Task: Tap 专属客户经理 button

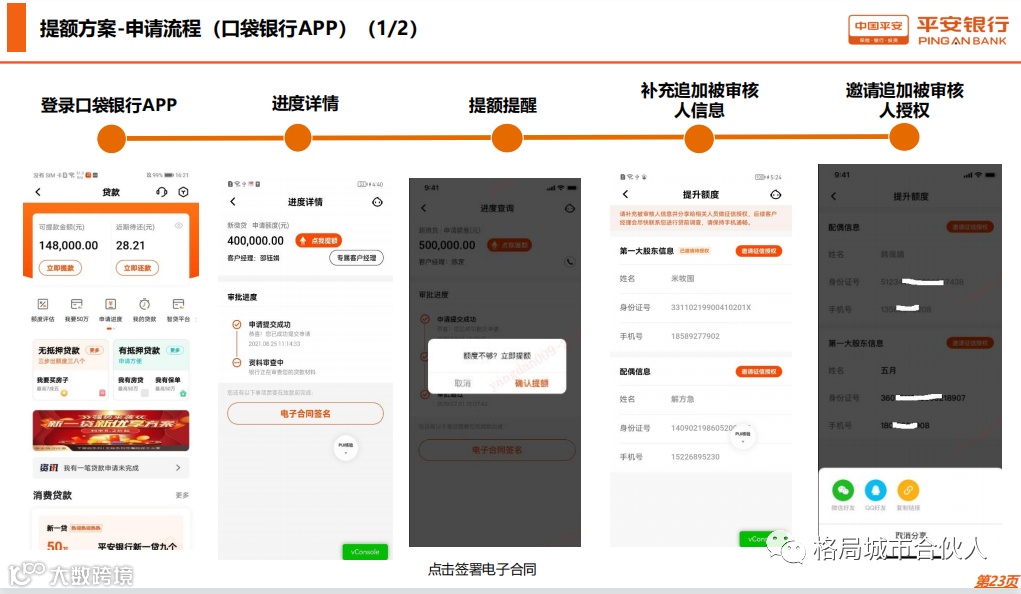Action: (356, 258)
